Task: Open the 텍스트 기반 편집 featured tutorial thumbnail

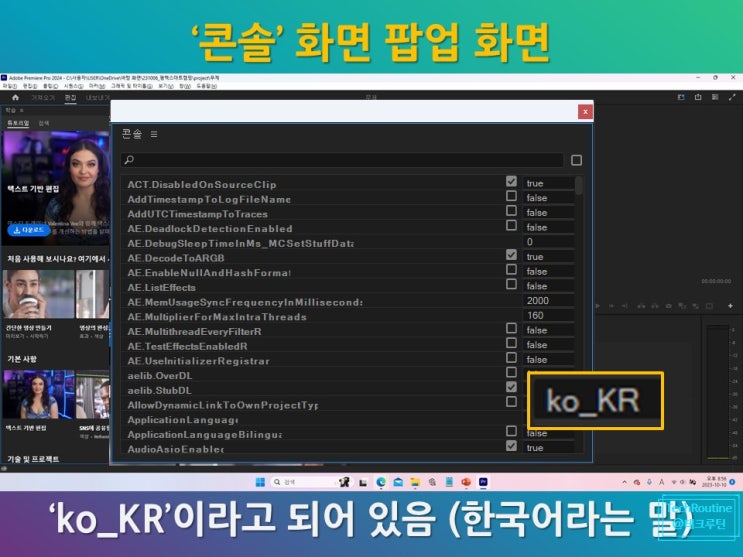Action: click(55, 187)
